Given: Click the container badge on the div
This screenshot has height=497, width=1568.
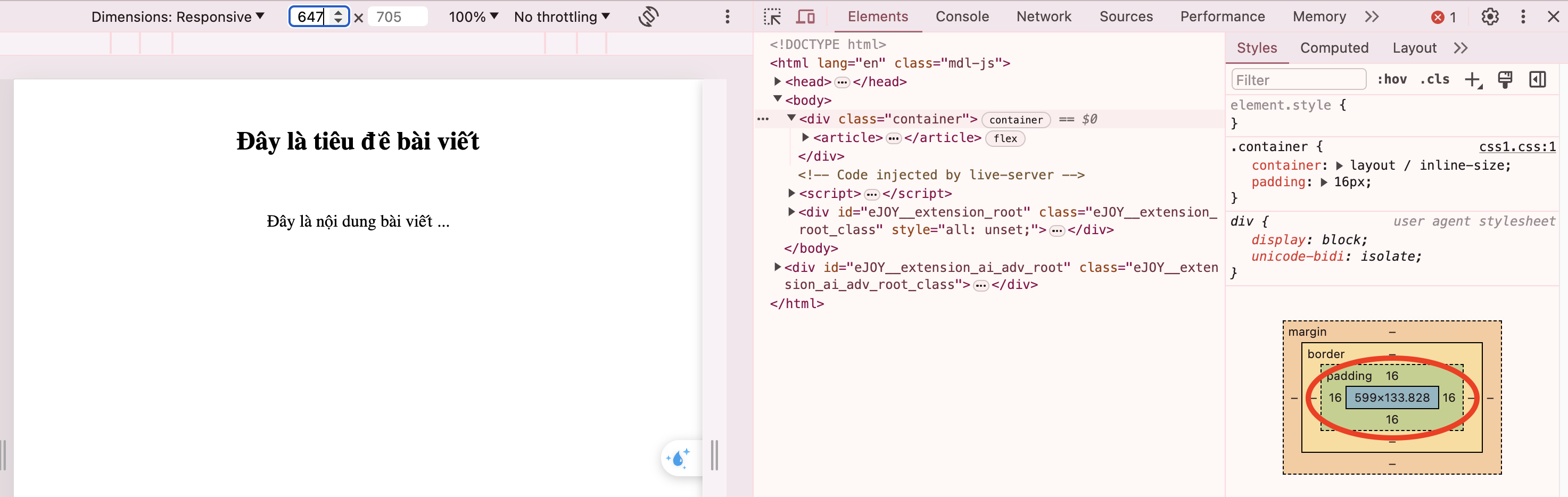Looking at the screenshot, I should click(1016, 120).
